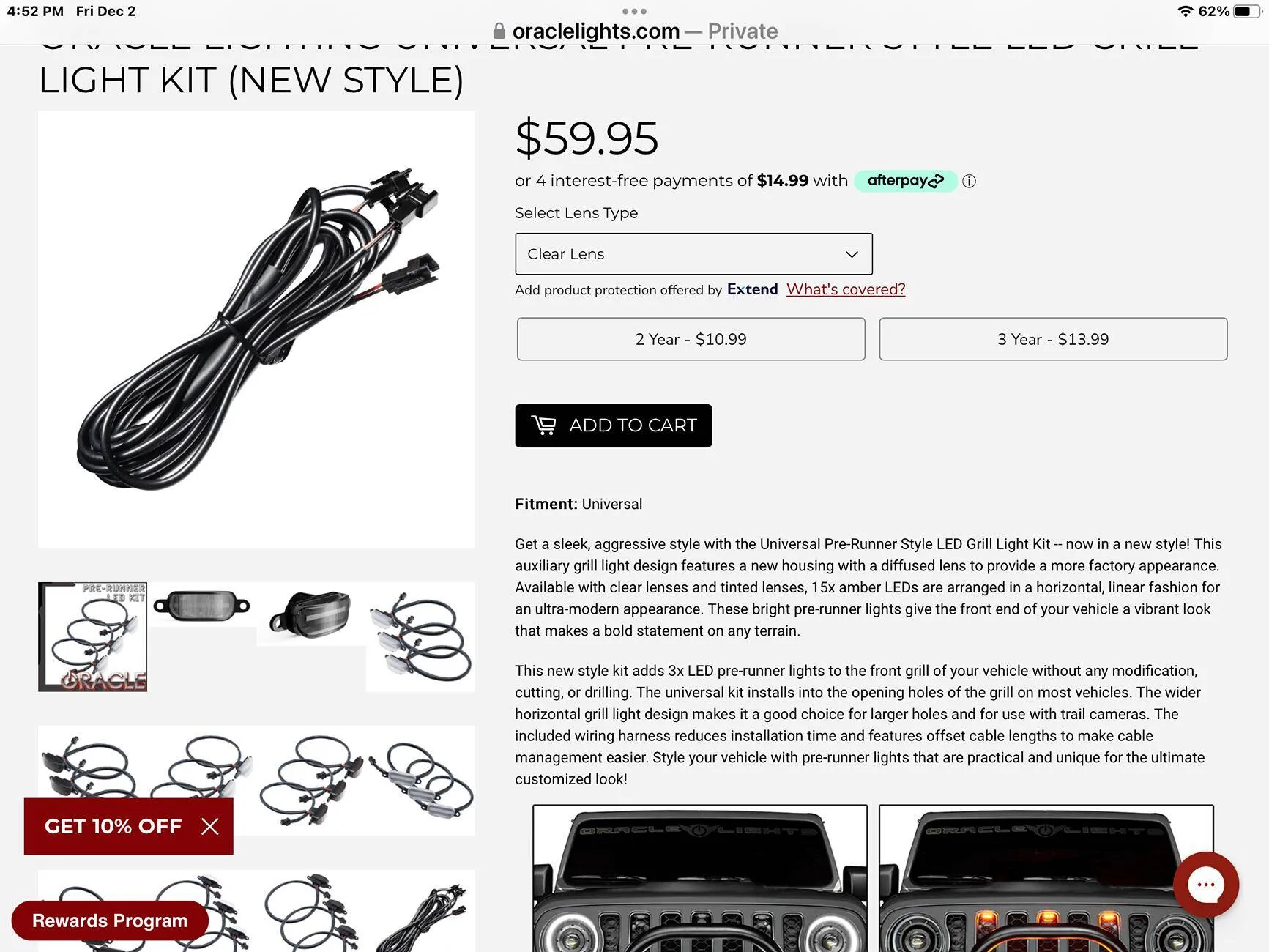
Task: Select the 3 Year - $13.99 protection plan
Action: coord(1053,339)
